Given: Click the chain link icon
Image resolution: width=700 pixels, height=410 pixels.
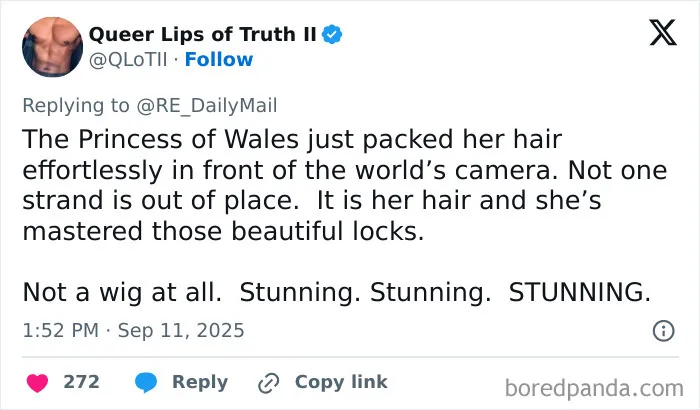Looking at the screenshot, I should click(269, 383).
